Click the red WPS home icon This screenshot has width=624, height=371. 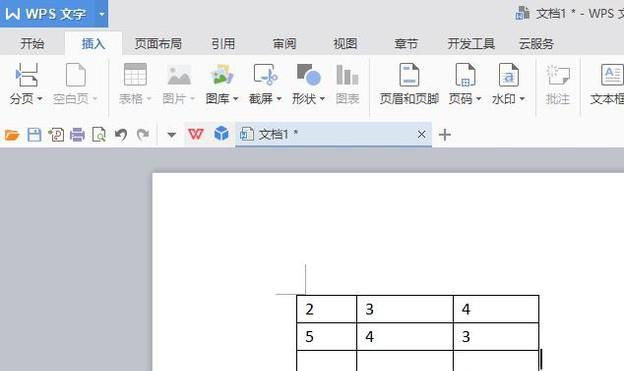click(196, 134)
